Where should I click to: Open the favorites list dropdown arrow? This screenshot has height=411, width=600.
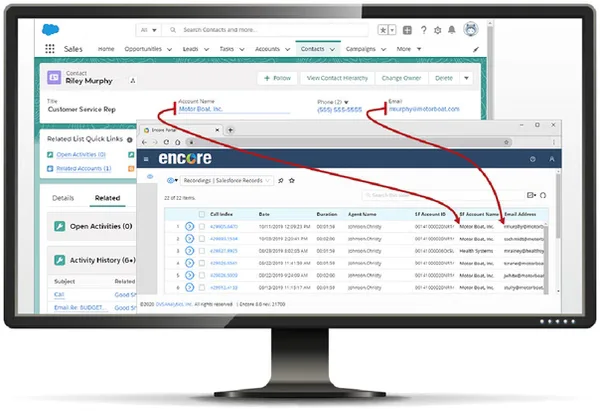tap(392, 30)
